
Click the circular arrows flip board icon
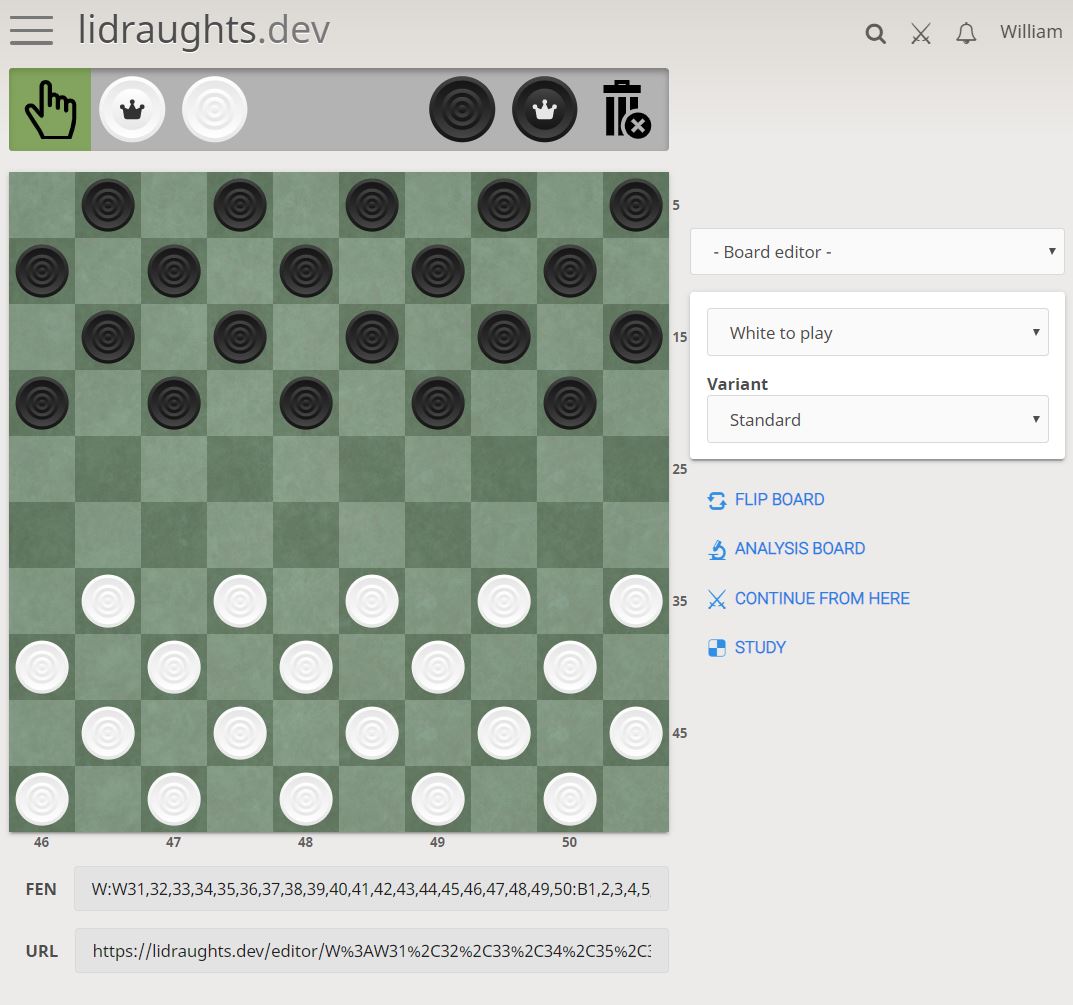(x=717, y=499)
